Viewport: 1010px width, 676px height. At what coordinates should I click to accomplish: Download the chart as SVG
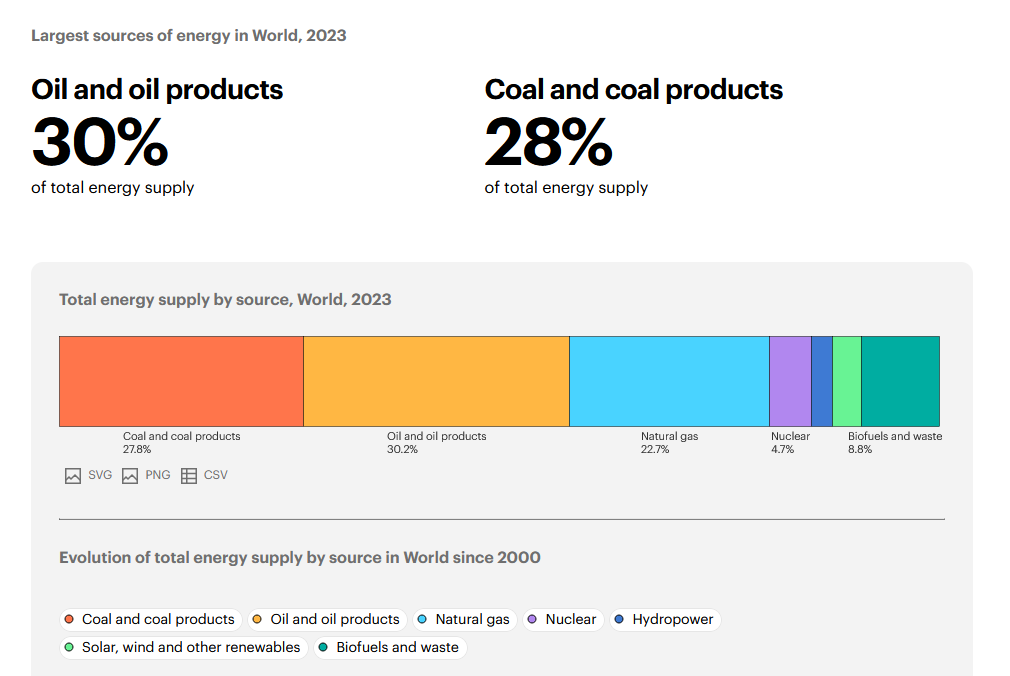[99, 475]
